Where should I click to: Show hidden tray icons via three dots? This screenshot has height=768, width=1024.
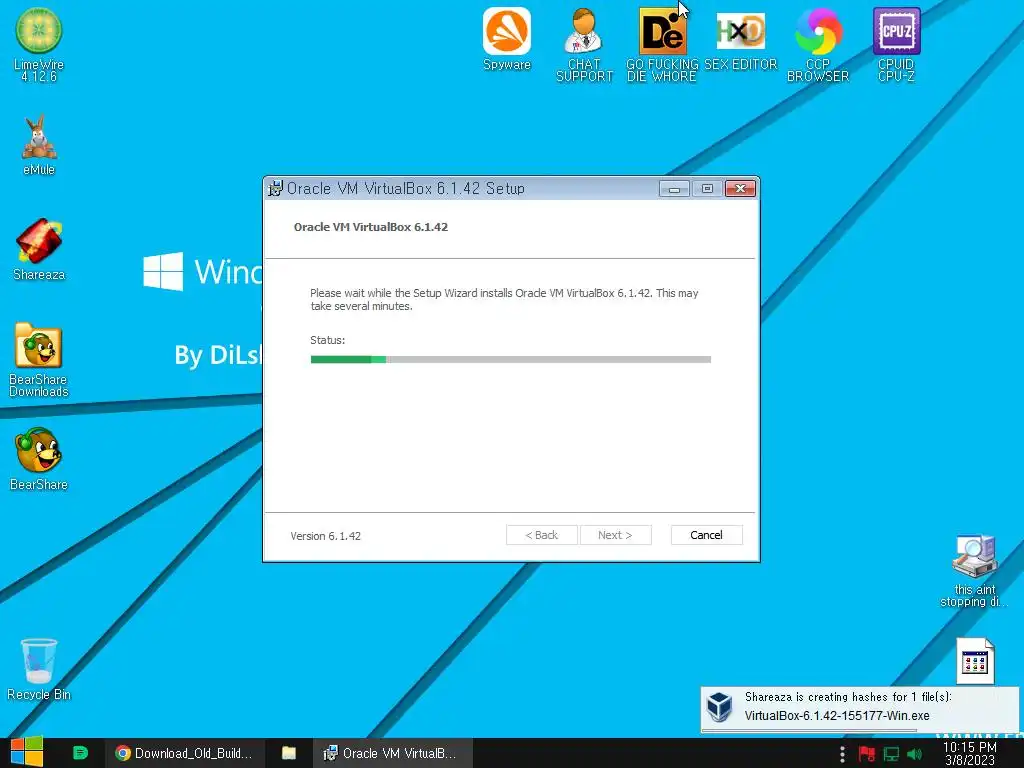click(x=842, y=754)
